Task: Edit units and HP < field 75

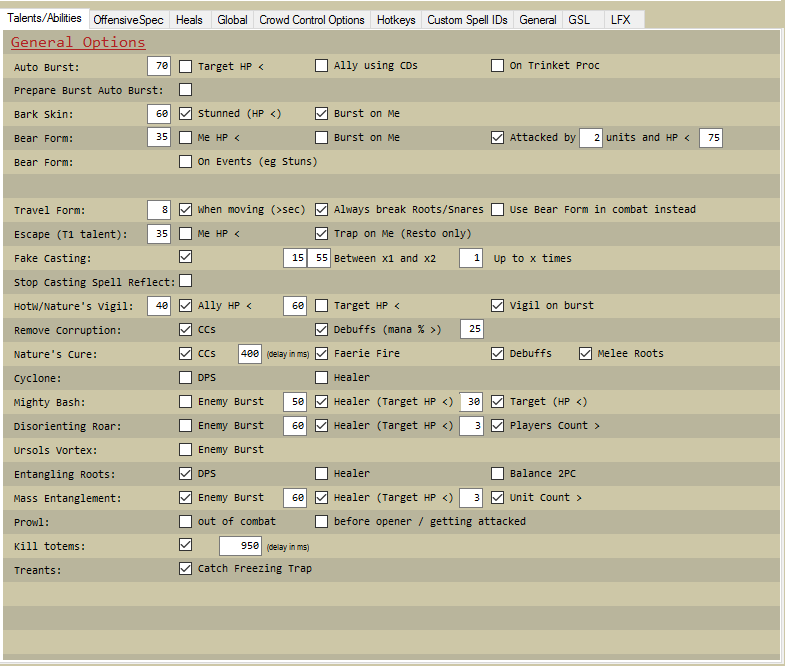Action: pyautogui.click(x=711, y=138)
